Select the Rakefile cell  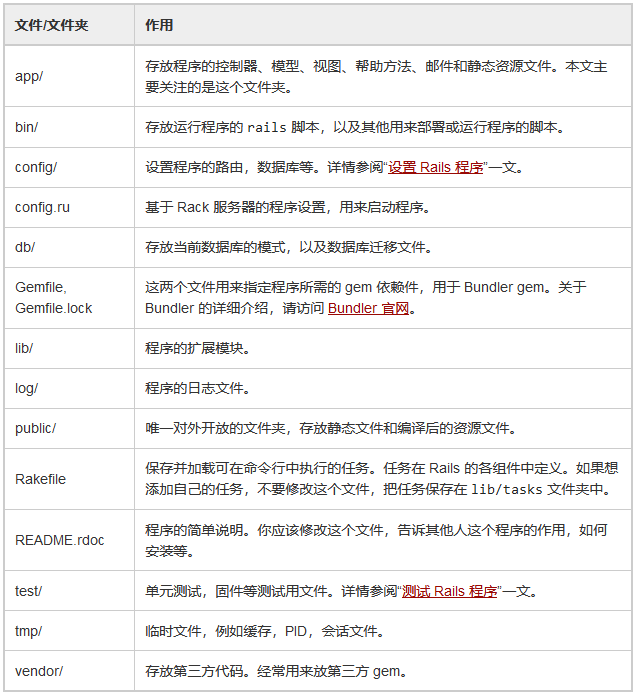click(69, 479)
